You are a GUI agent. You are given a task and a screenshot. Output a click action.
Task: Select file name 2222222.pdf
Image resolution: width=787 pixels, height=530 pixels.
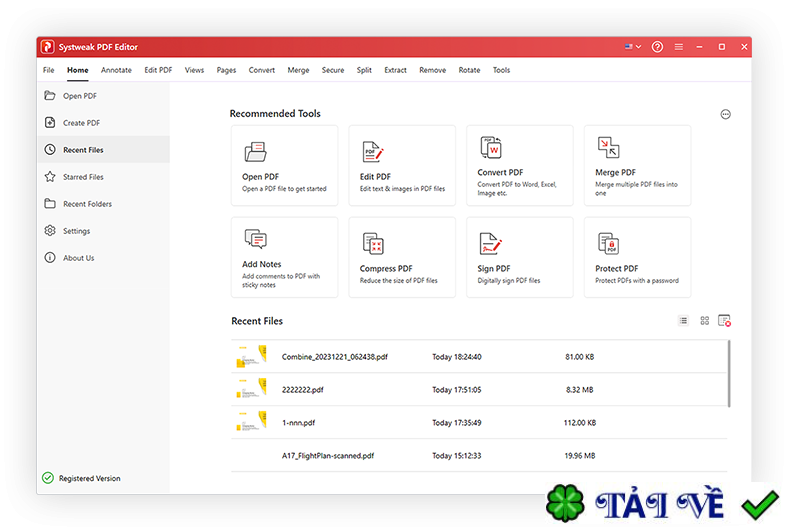click(x=303, y=390)
